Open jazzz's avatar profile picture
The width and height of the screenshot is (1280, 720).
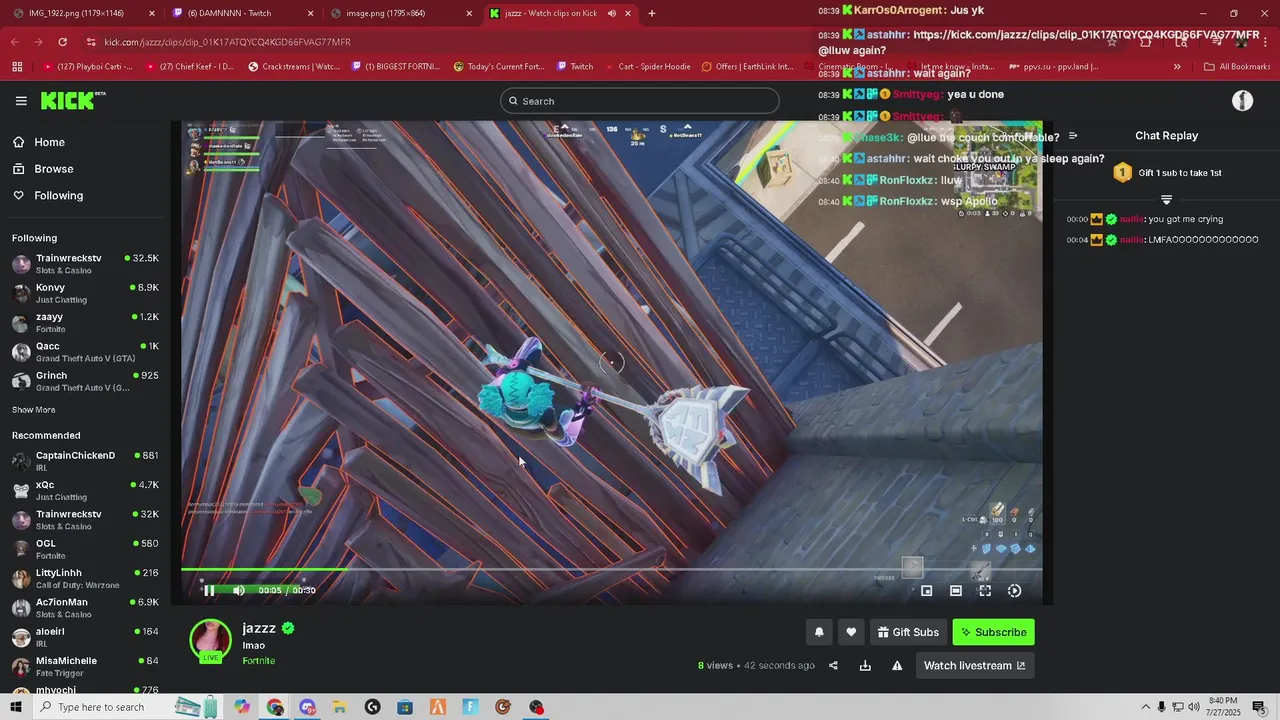click(210, 640)
